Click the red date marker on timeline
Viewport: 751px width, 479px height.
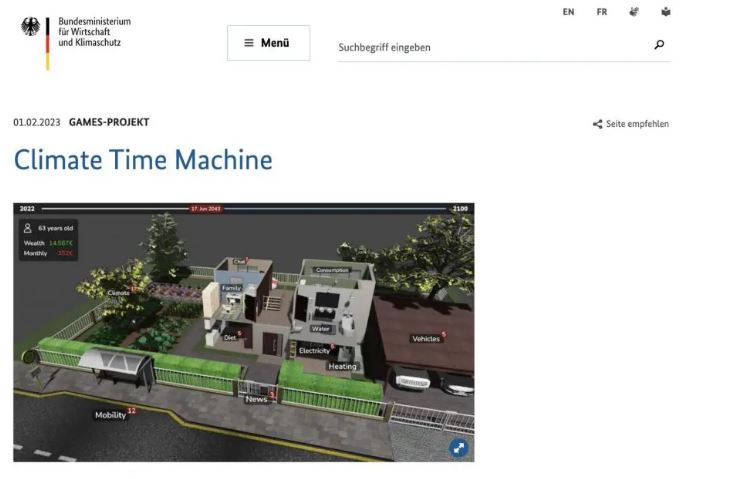[x=205, y=209]
